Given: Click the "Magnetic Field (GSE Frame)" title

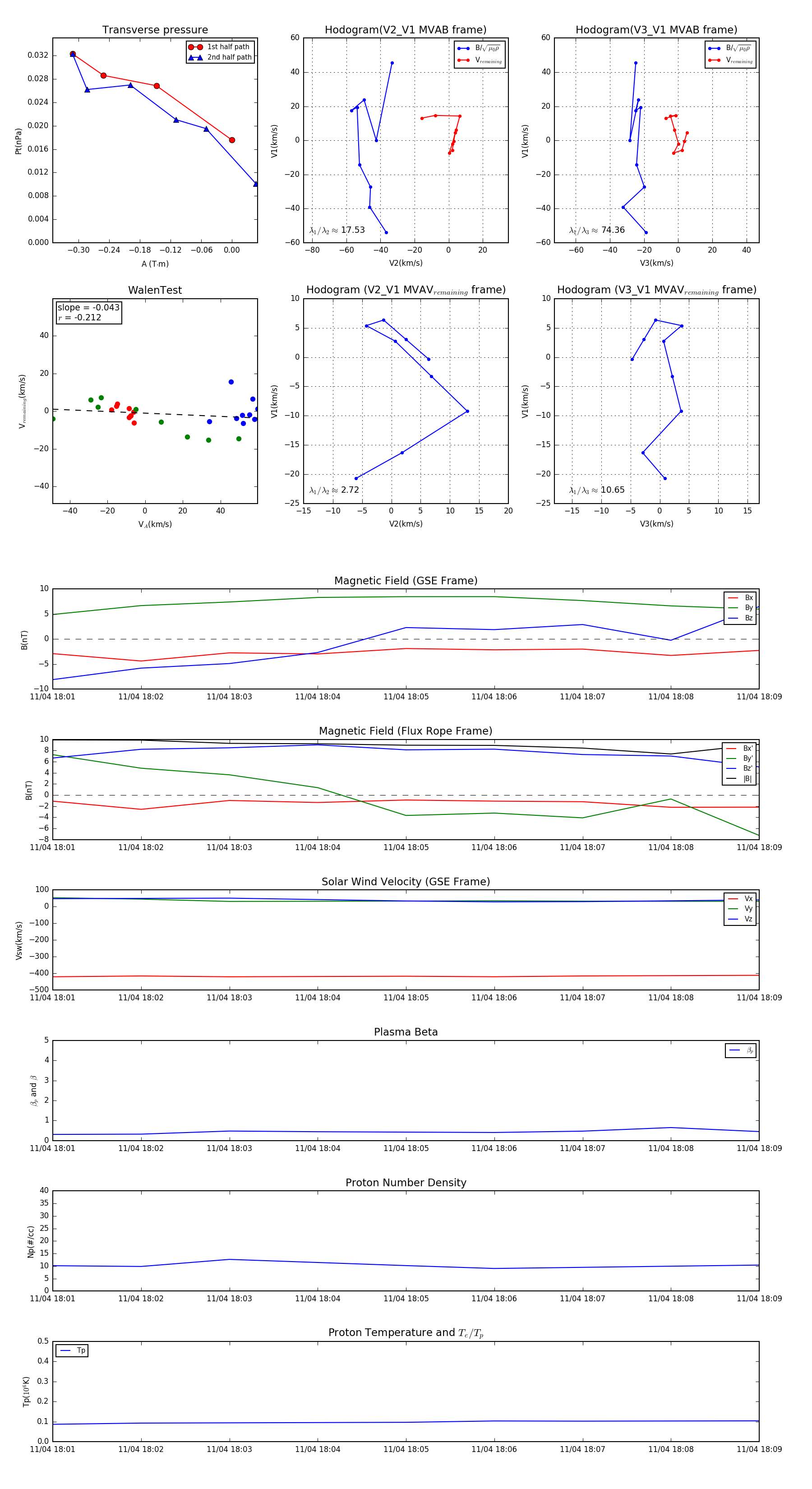Looking at the screenshot, I should point(406,581).
